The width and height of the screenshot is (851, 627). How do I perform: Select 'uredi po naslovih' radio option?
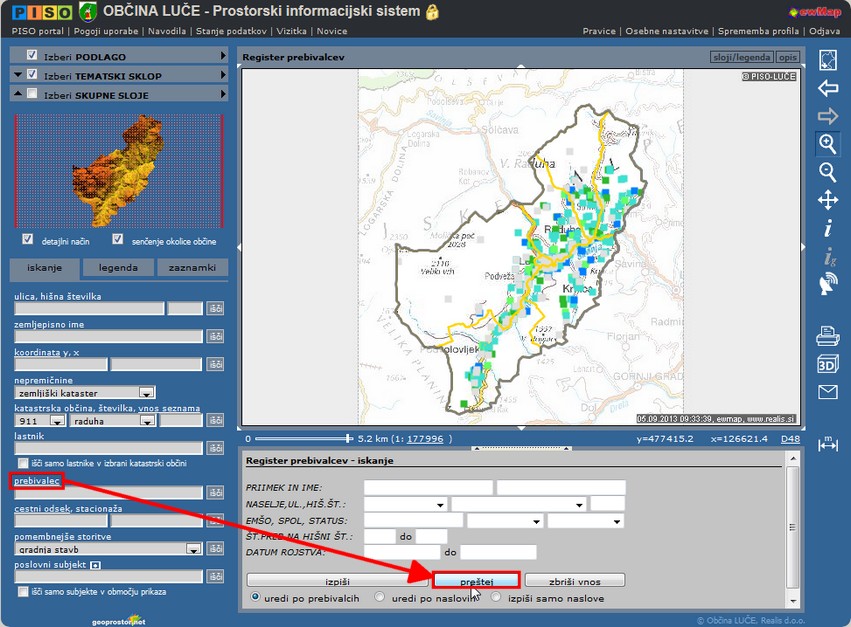point(380,597)
